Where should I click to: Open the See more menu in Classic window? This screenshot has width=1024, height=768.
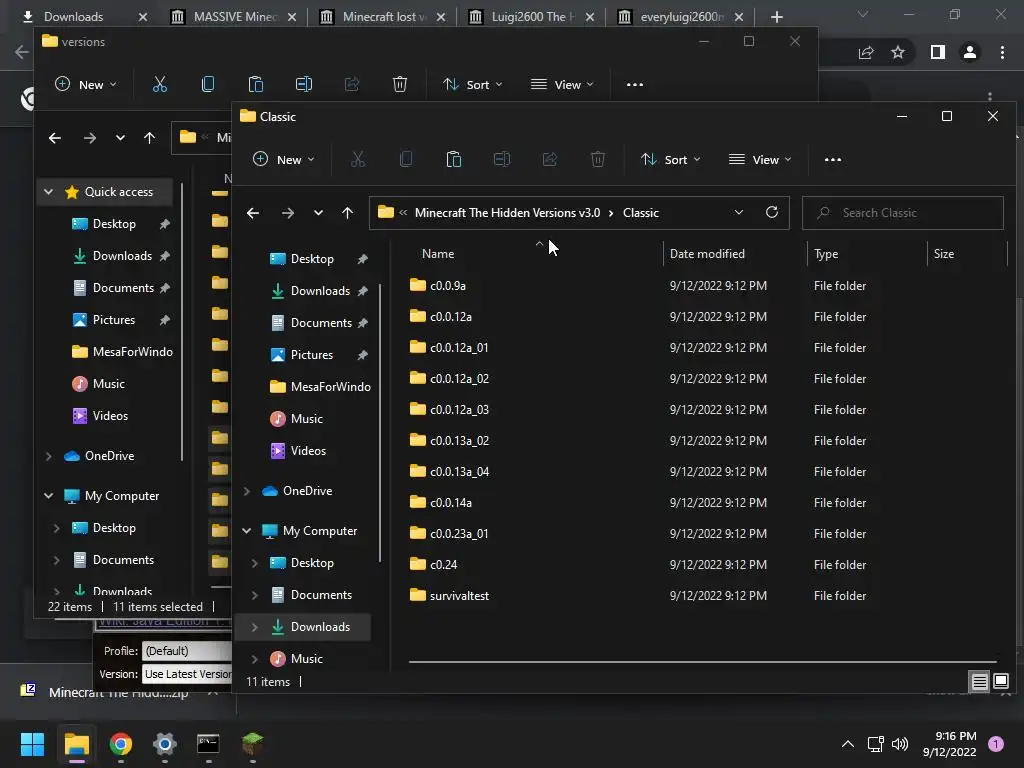pyautogui.click(x=833, y=159)
